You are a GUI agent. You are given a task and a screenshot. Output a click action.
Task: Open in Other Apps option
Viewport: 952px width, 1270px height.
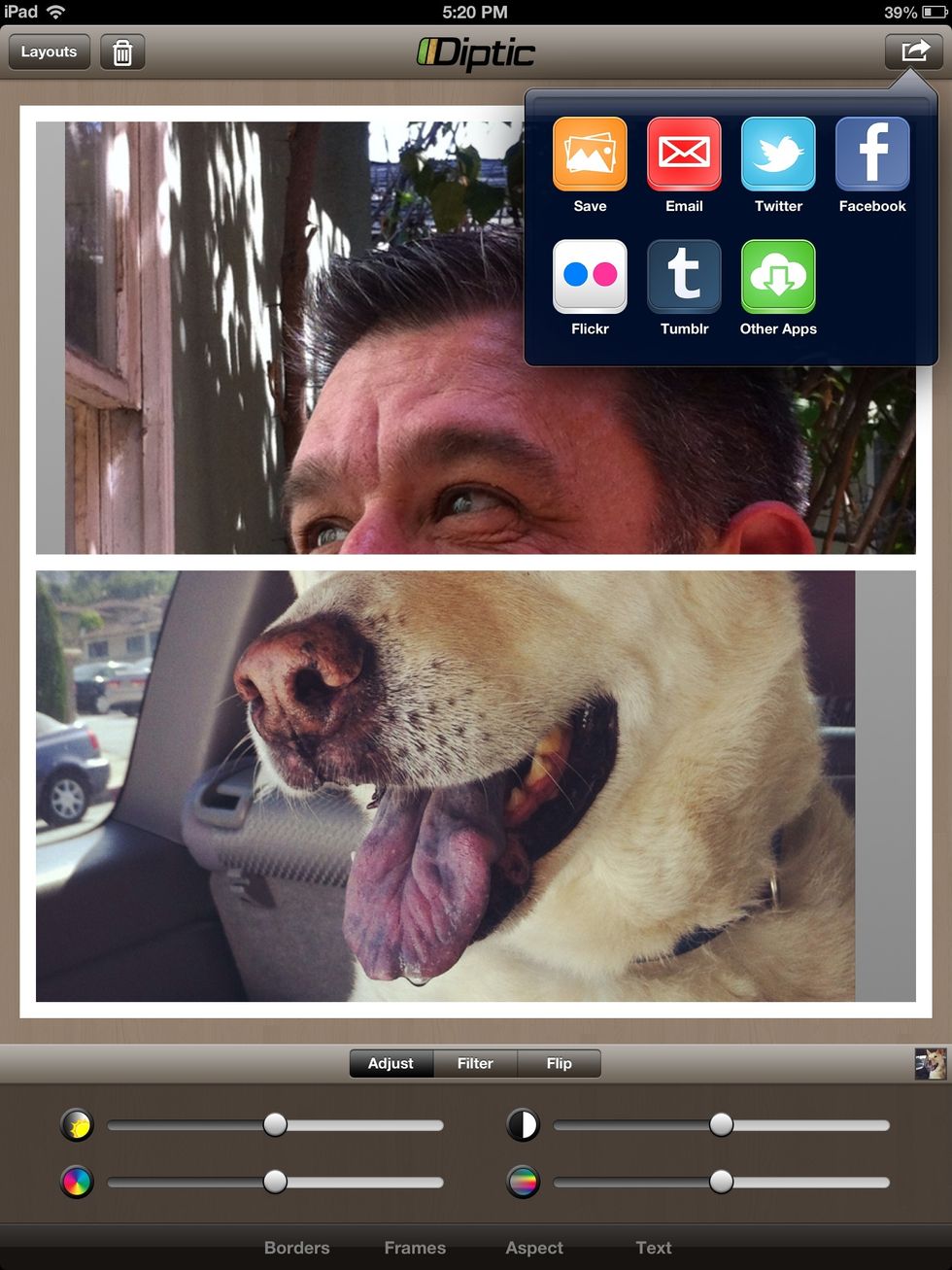tap(778, 276)
